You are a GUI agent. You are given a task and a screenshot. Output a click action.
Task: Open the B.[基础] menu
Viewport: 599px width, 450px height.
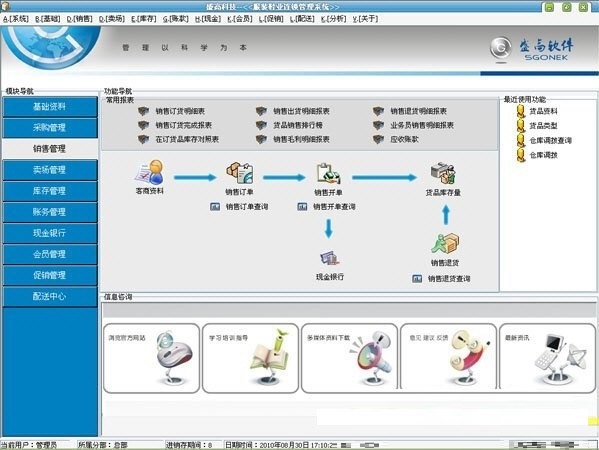[x=48, y=19]
